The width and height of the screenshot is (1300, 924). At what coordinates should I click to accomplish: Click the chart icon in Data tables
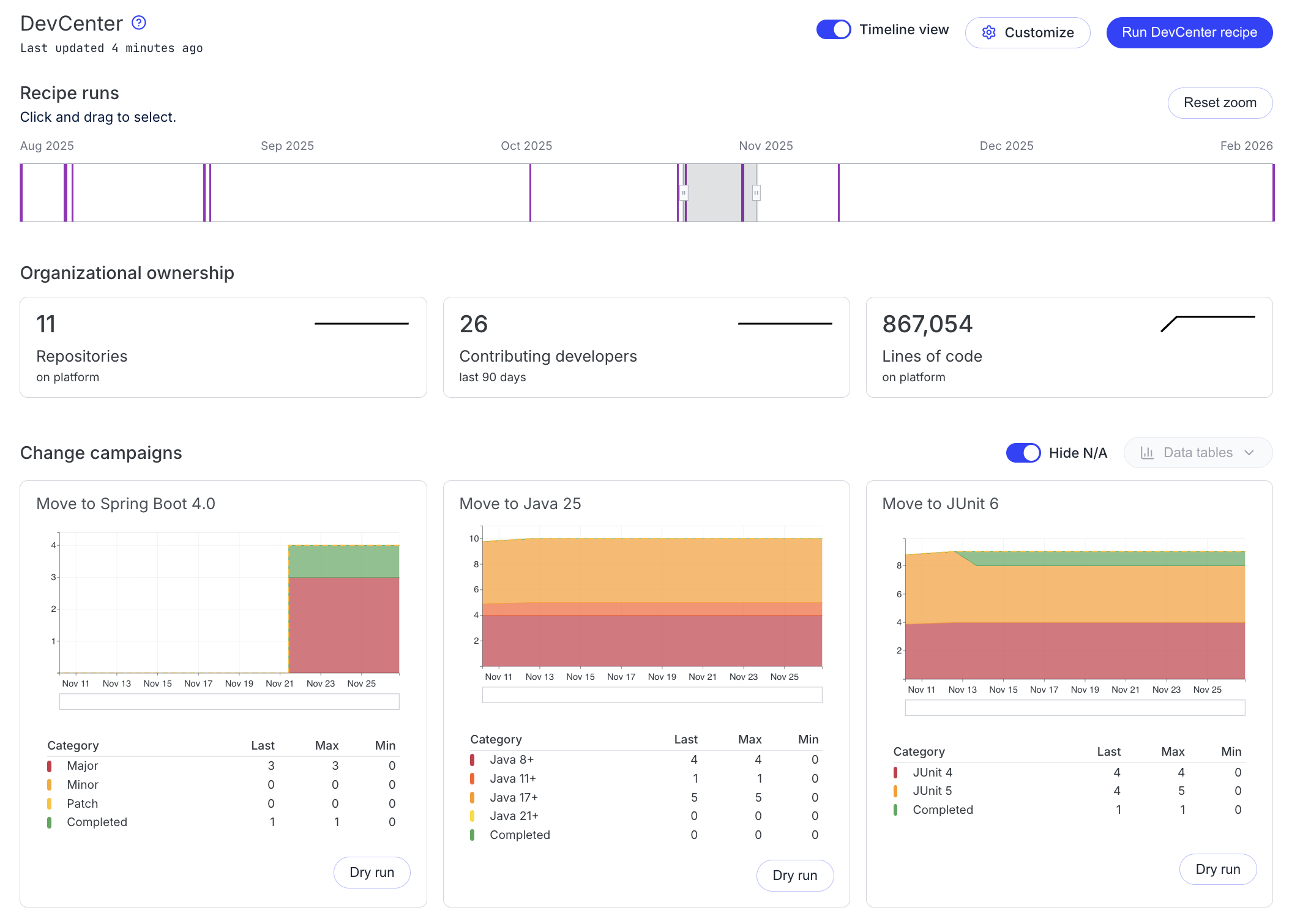tap(1149, 453)
